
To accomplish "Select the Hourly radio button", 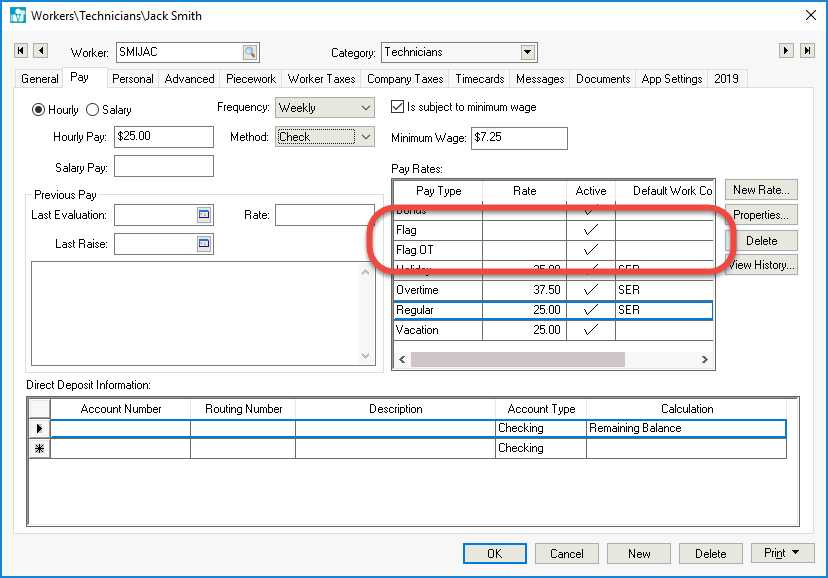I will (x=40, y=110).
